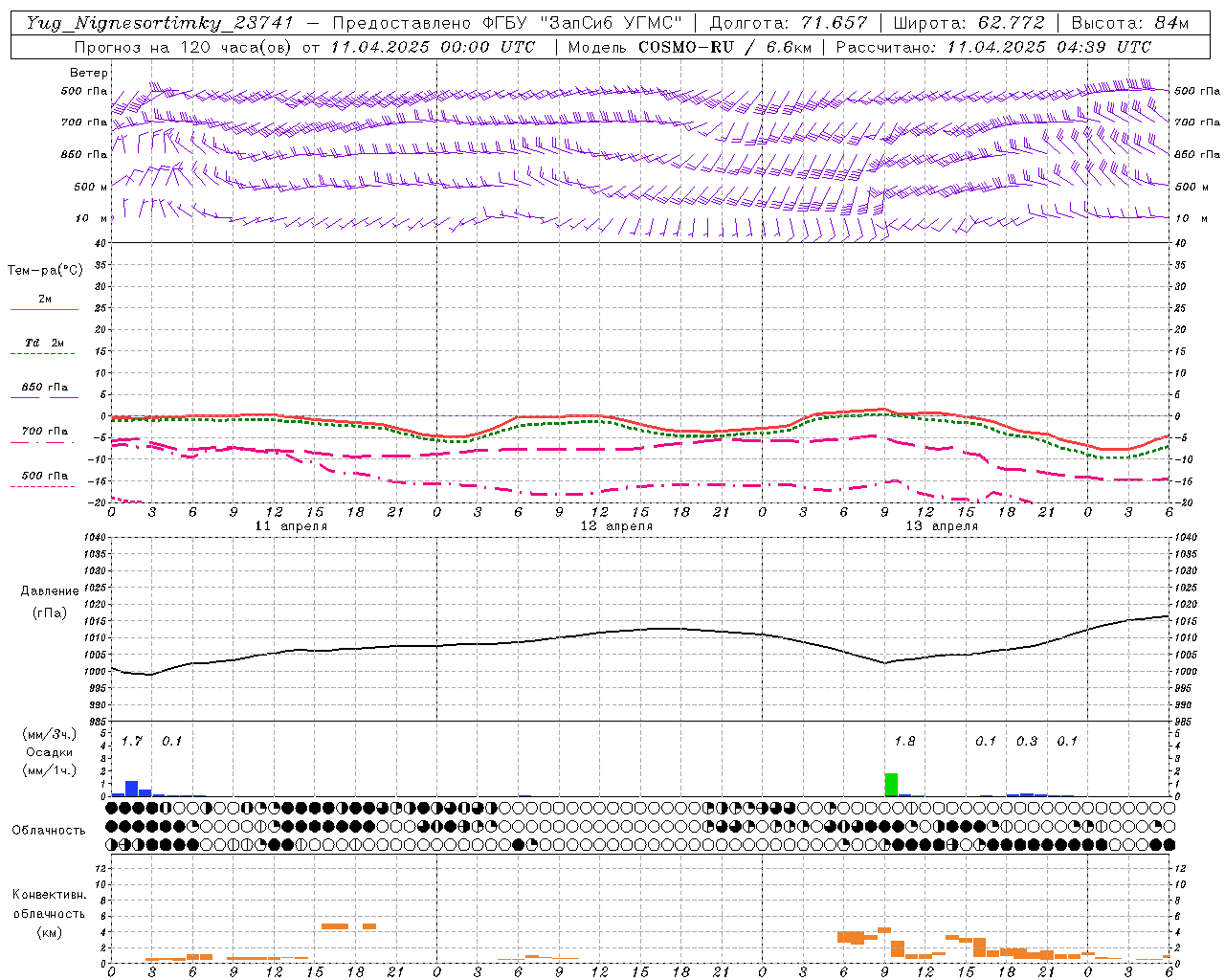This screenshot has width=1225, height=980.
Task: Click the (гПа) pressure unit label
Action: coord(50,613)
